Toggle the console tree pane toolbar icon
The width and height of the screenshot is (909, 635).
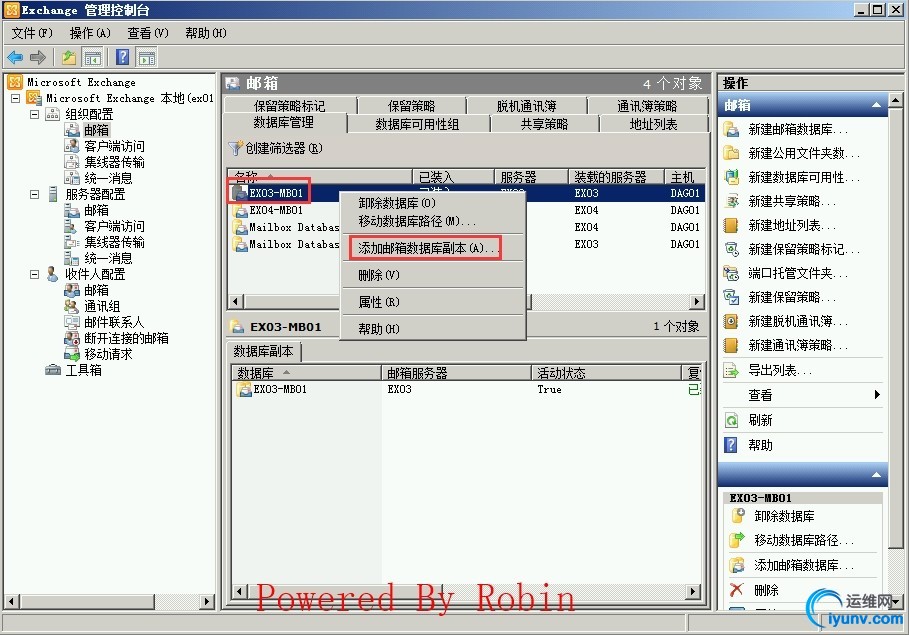(x=92, y=57)
